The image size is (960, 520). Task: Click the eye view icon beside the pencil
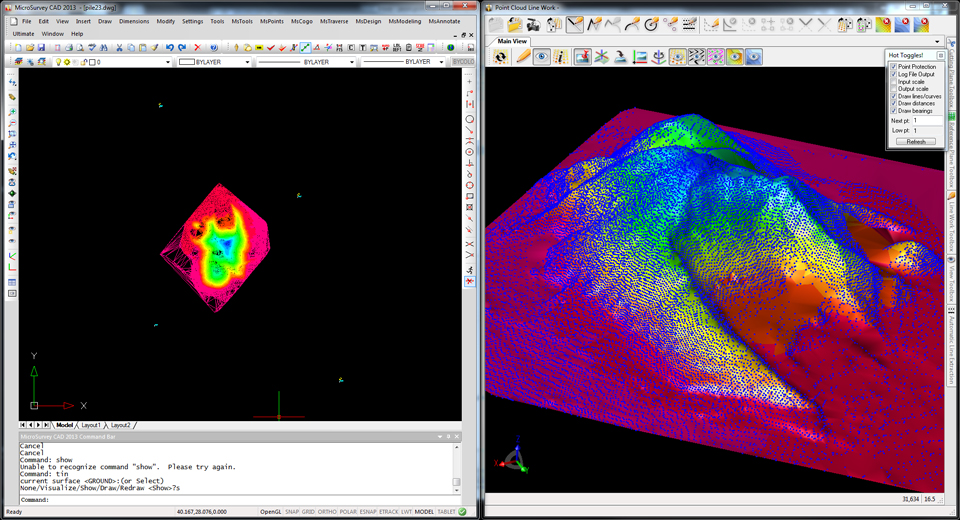[542, 57]
